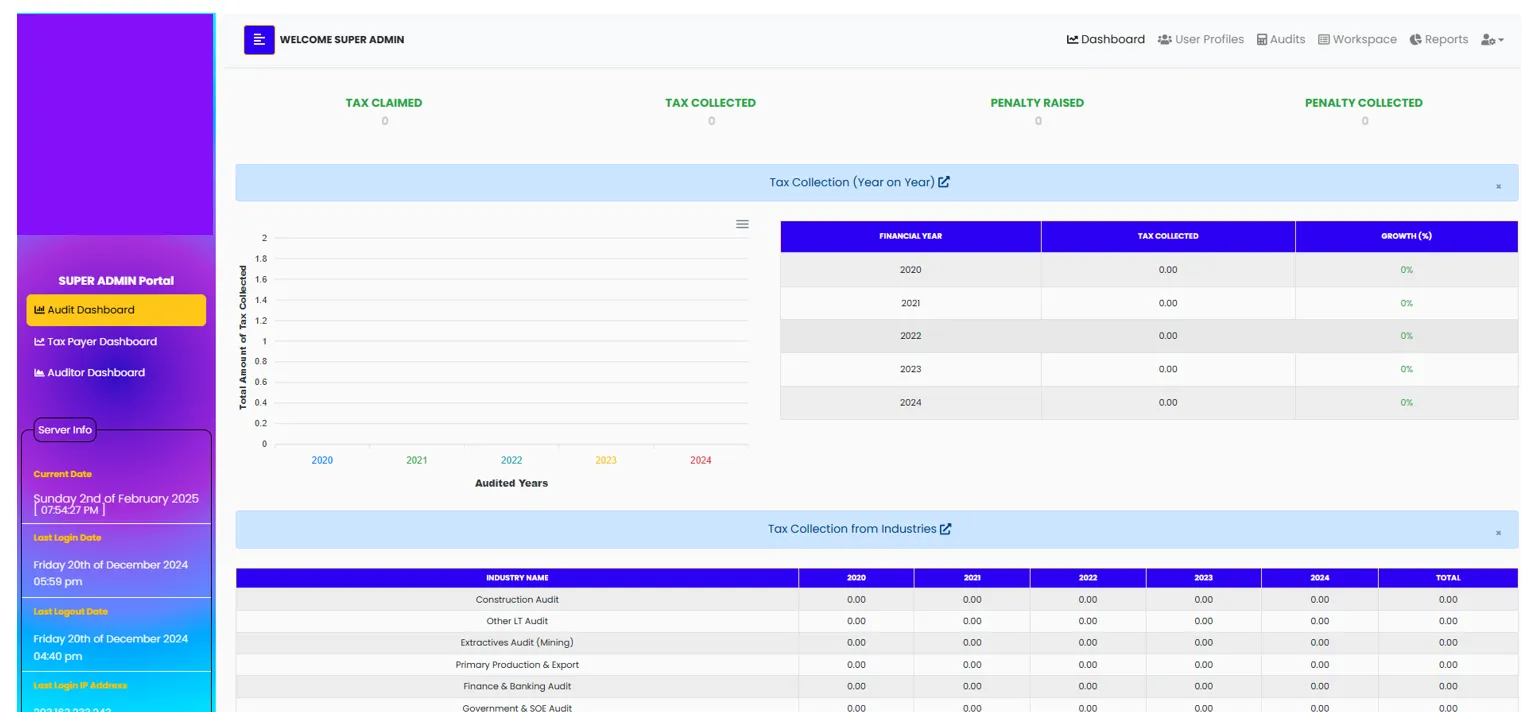This screenshot has width=1526, height=712.
Task: Click the Server Info label
Action: coord(64,430)
